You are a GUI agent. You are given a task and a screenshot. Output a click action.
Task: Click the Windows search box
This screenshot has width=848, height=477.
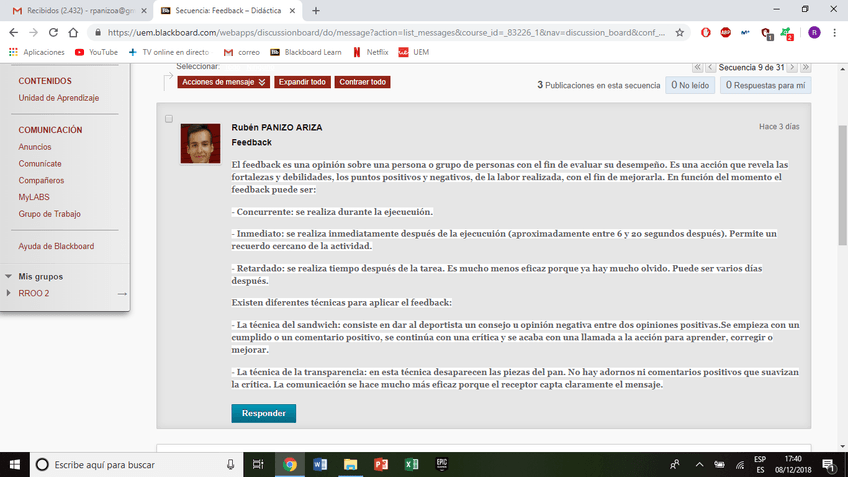136,465
